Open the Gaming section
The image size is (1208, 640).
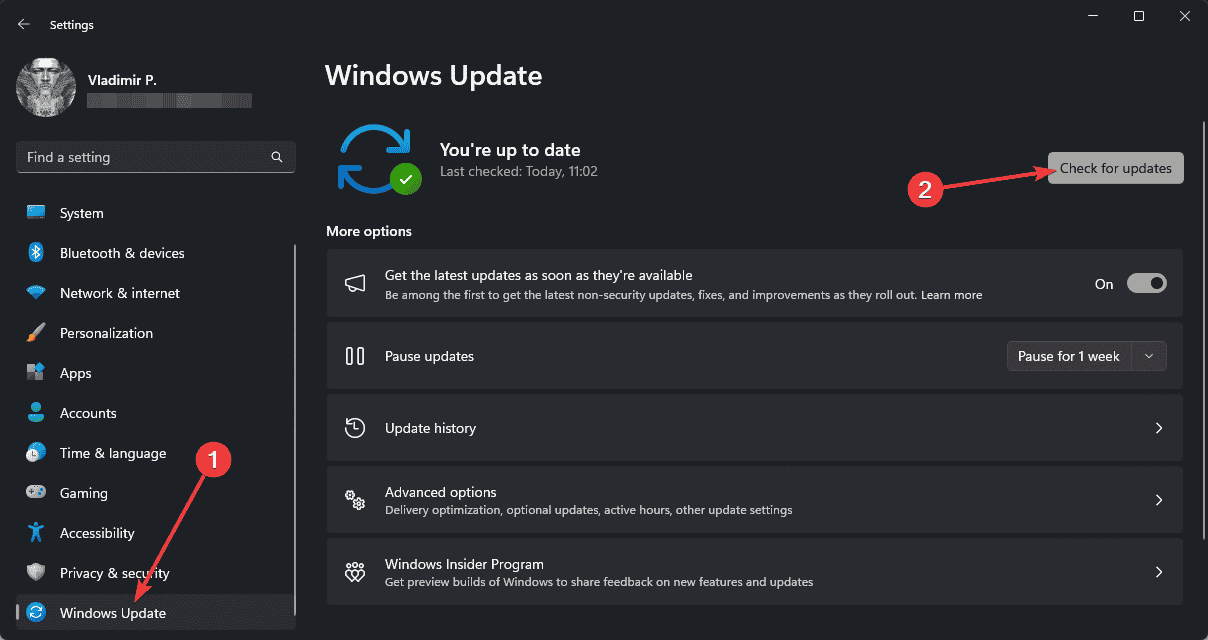pyautogui.click(x=155, y=493)
